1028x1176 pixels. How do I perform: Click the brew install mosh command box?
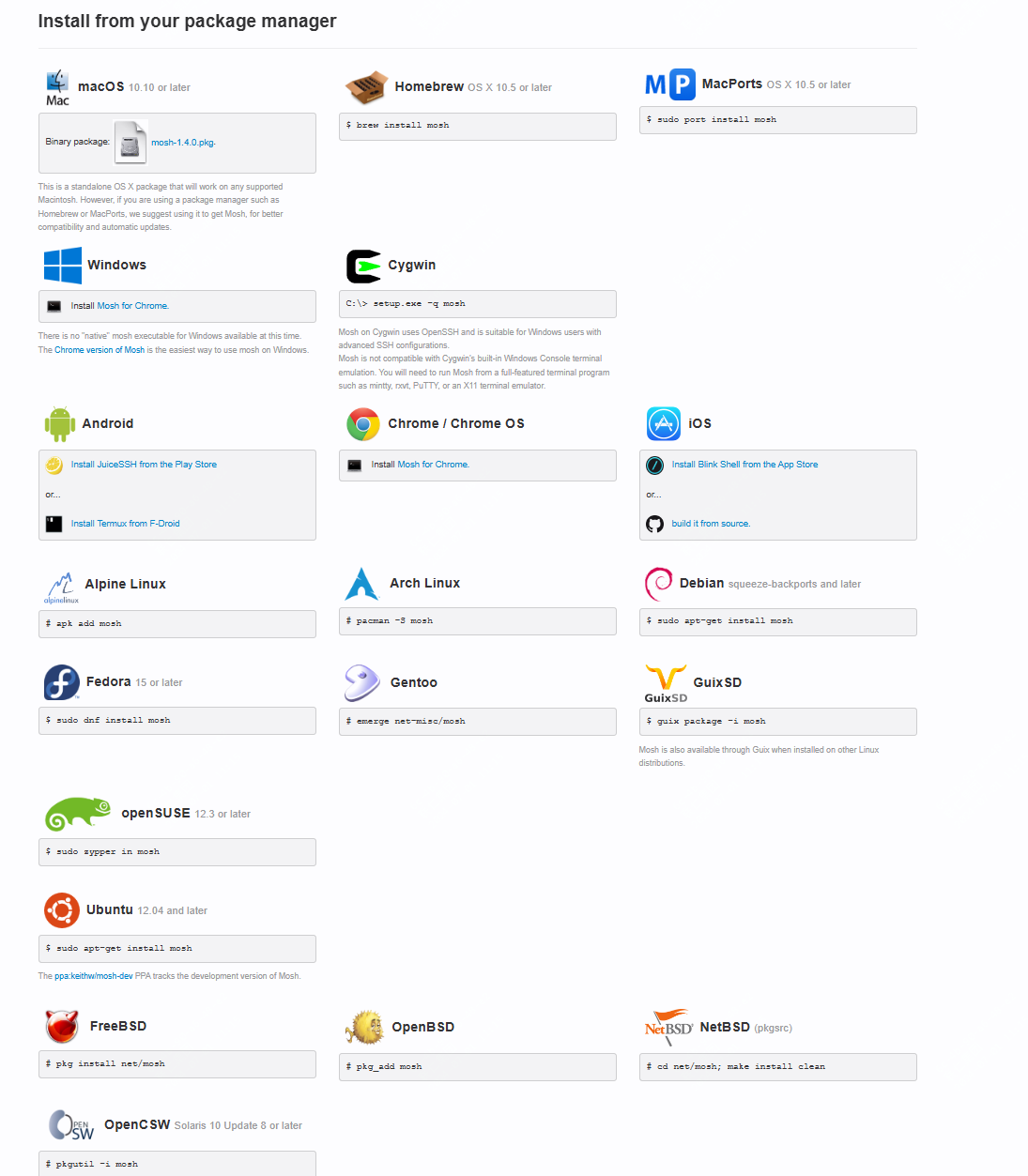[x=478, y=127]
